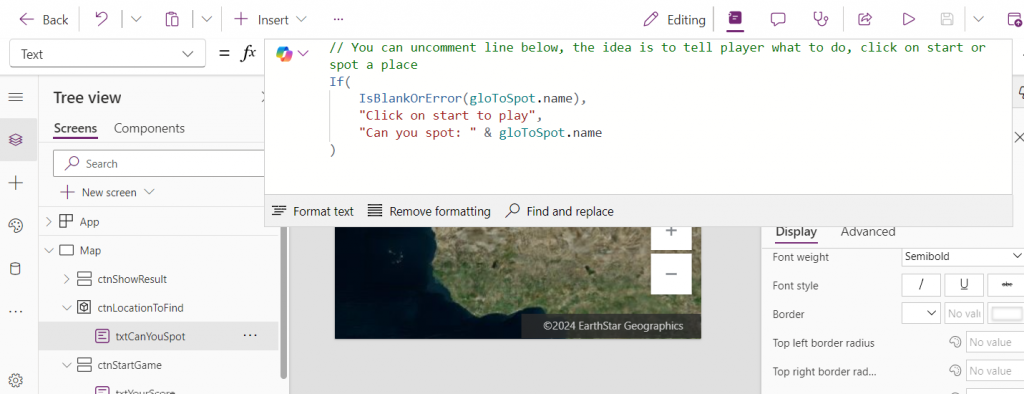Open the Comments icon
This screenshot has width=1024, height=394.
tap(777, 20)
